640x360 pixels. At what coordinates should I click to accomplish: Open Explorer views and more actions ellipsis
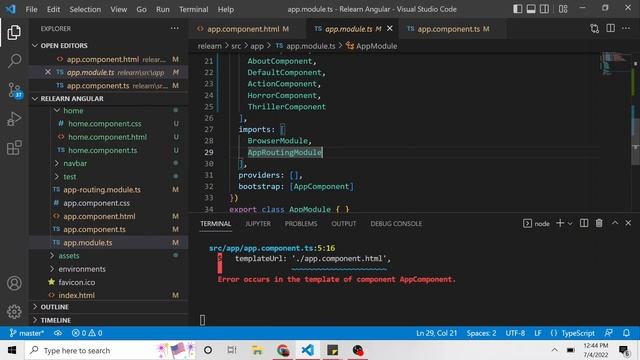click(x=175, y=28)
